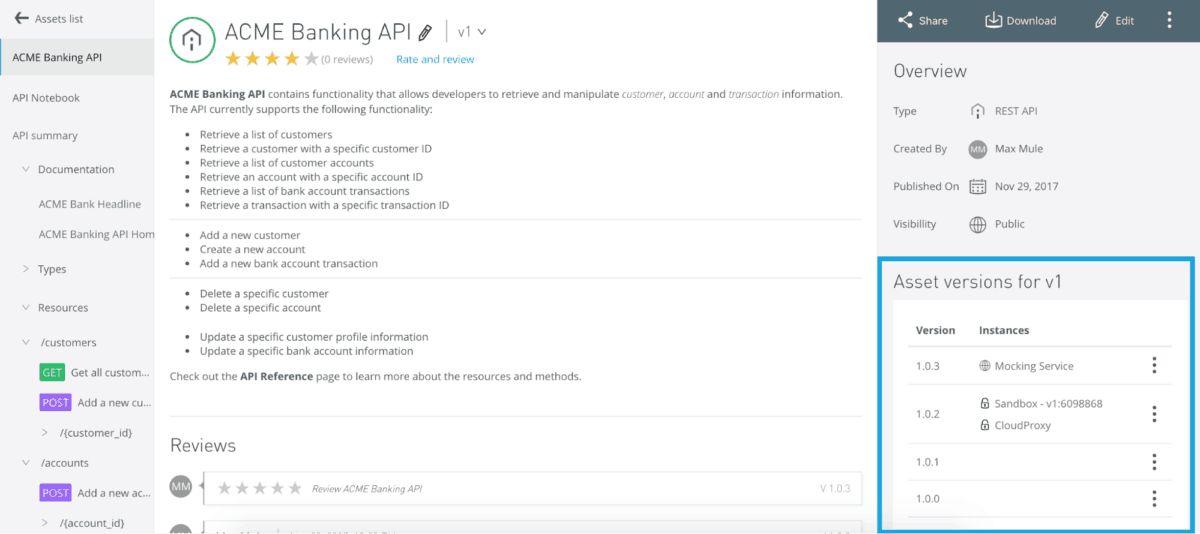
Task: Click version 1.0.0 in the versions table
Action: pyautogui.click(x=928, y=498)
